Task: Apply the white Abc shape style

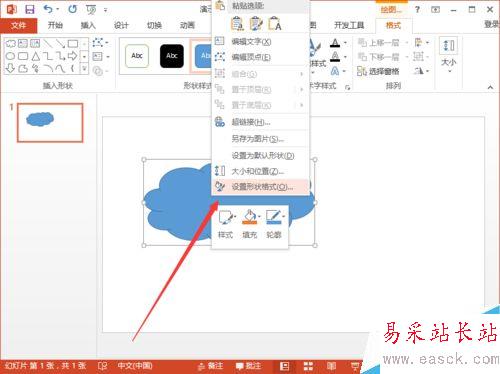Action: (x=137, y=56)
